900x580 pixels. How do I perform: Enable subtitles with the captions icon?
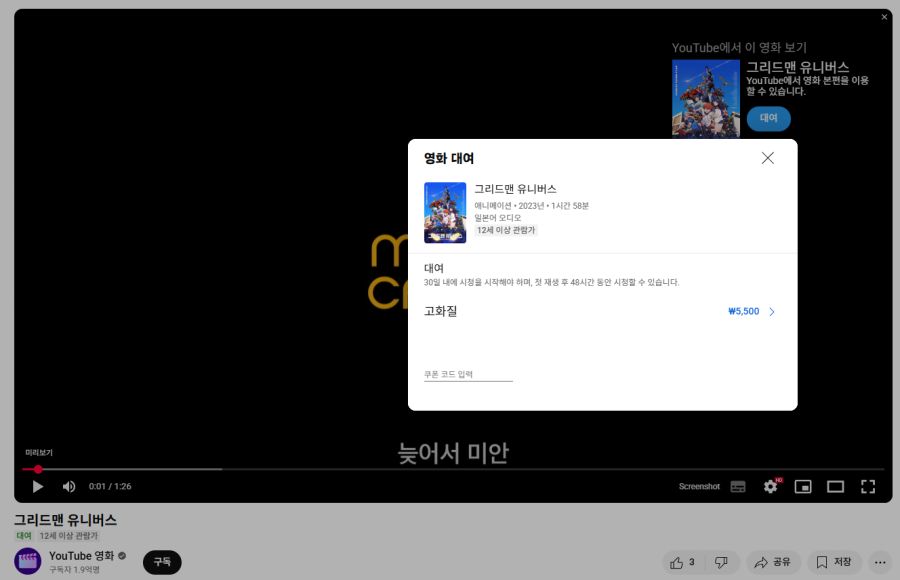coord(737,486)
